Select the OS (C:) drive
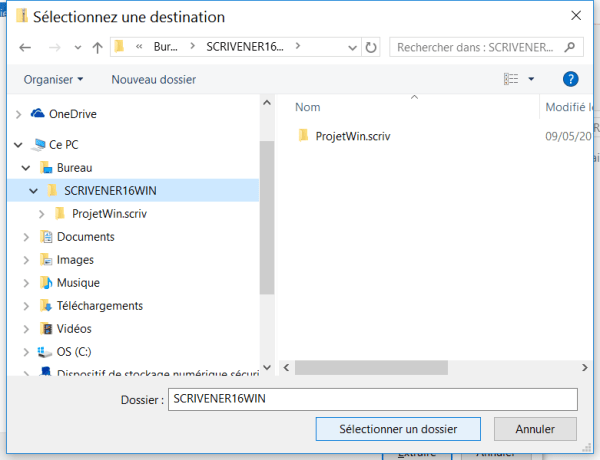 74,352
